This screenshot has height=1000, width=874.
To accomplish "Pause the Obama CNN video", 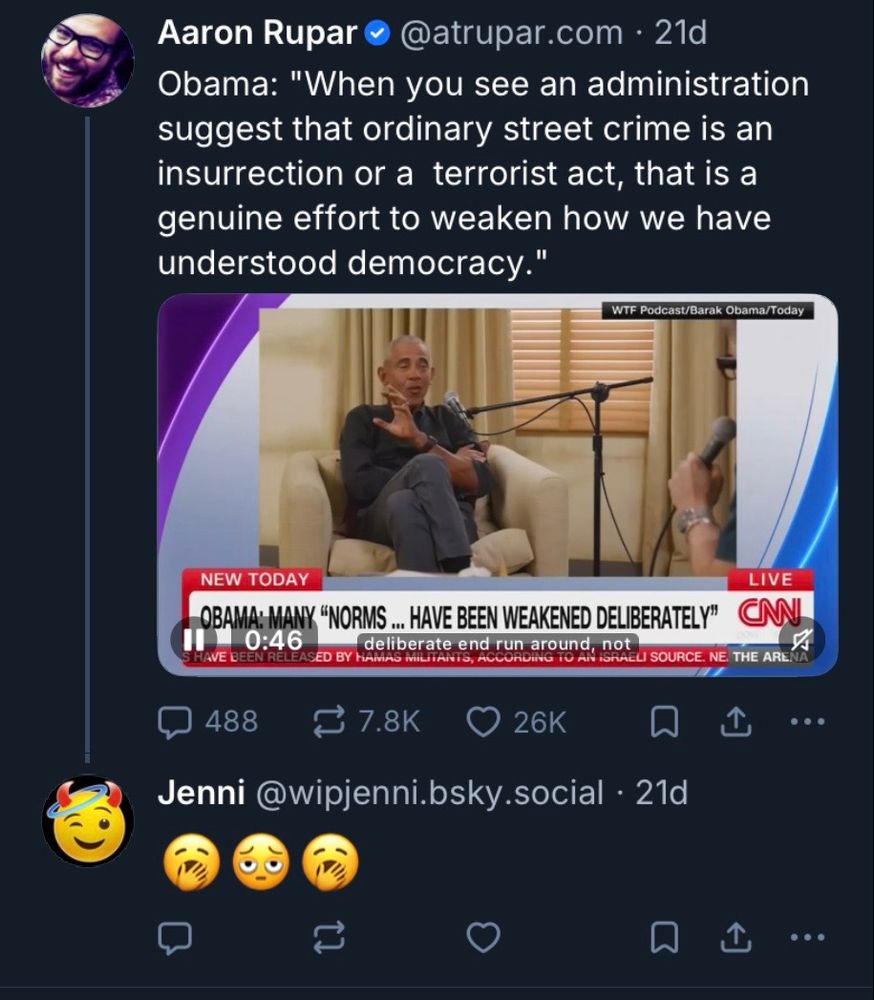I will 197,637.
